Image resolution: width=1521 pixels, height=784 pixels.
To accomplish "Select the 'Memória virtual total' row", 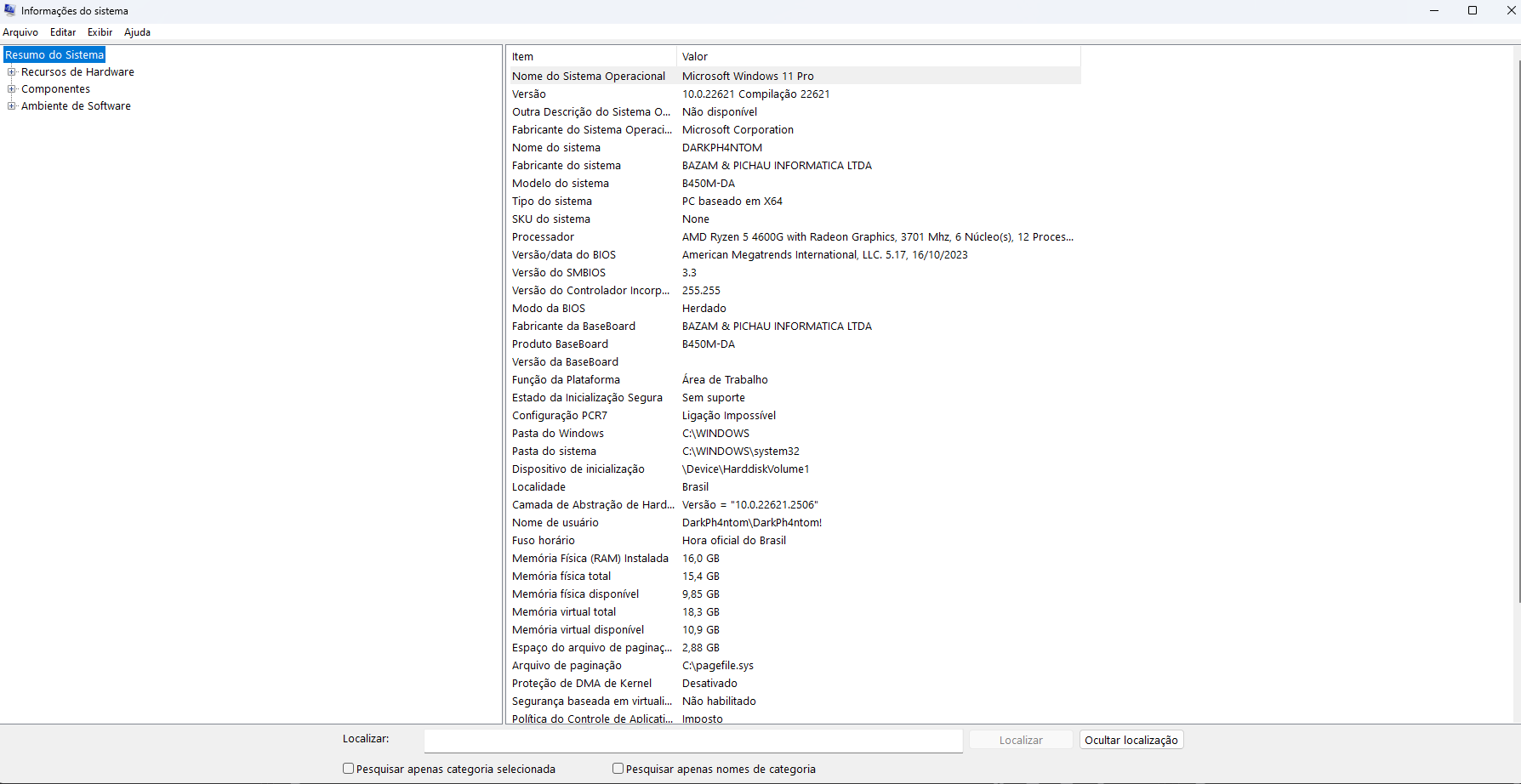I will click(x=795, y=612).
